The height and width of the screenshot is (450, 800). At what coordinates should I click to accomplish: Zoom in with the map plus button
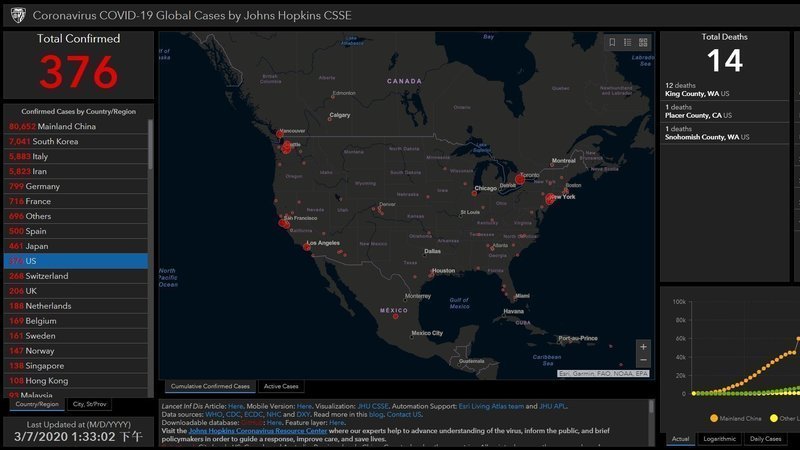tap(643, 347)
